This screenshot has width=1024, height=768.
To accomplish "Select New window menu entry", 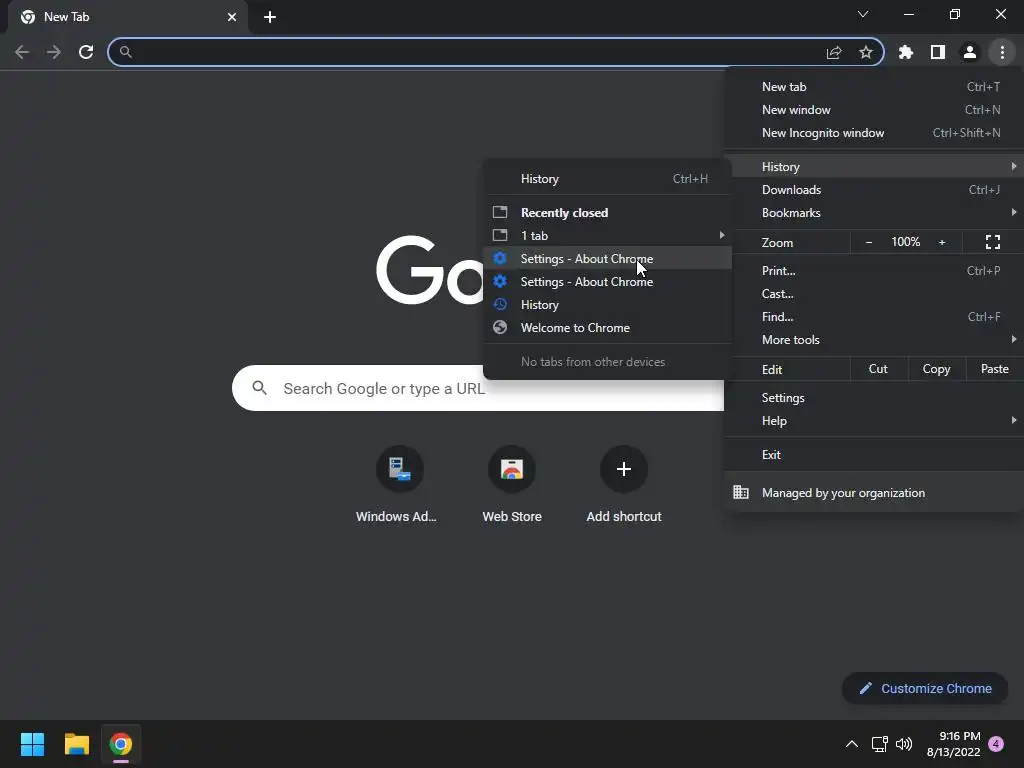I will (874, 110).
